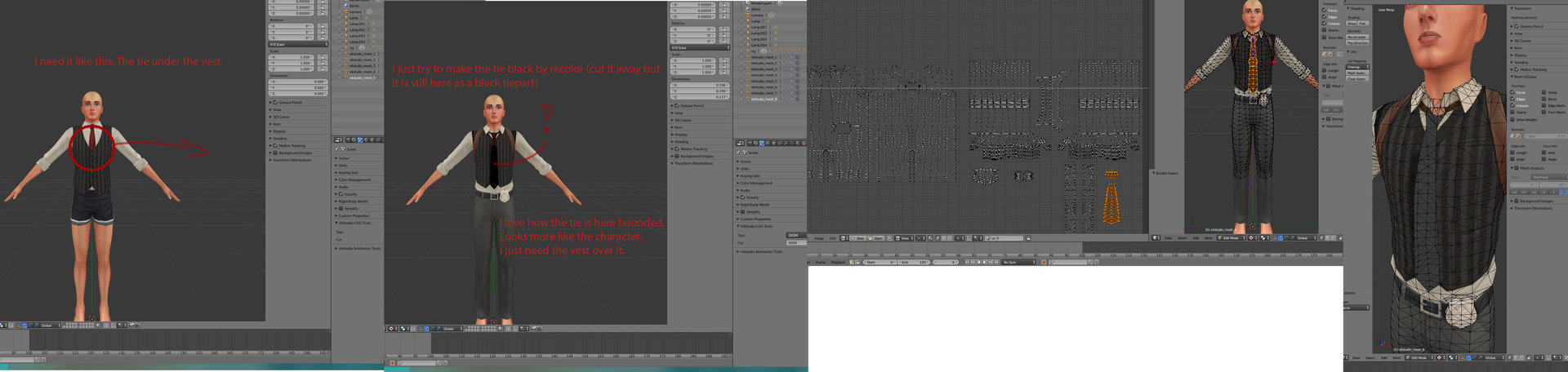Toggle Background Images checkbox in leftmost Blender screenshot
This screenshot has height=372, width=1568.
point(275,153)
